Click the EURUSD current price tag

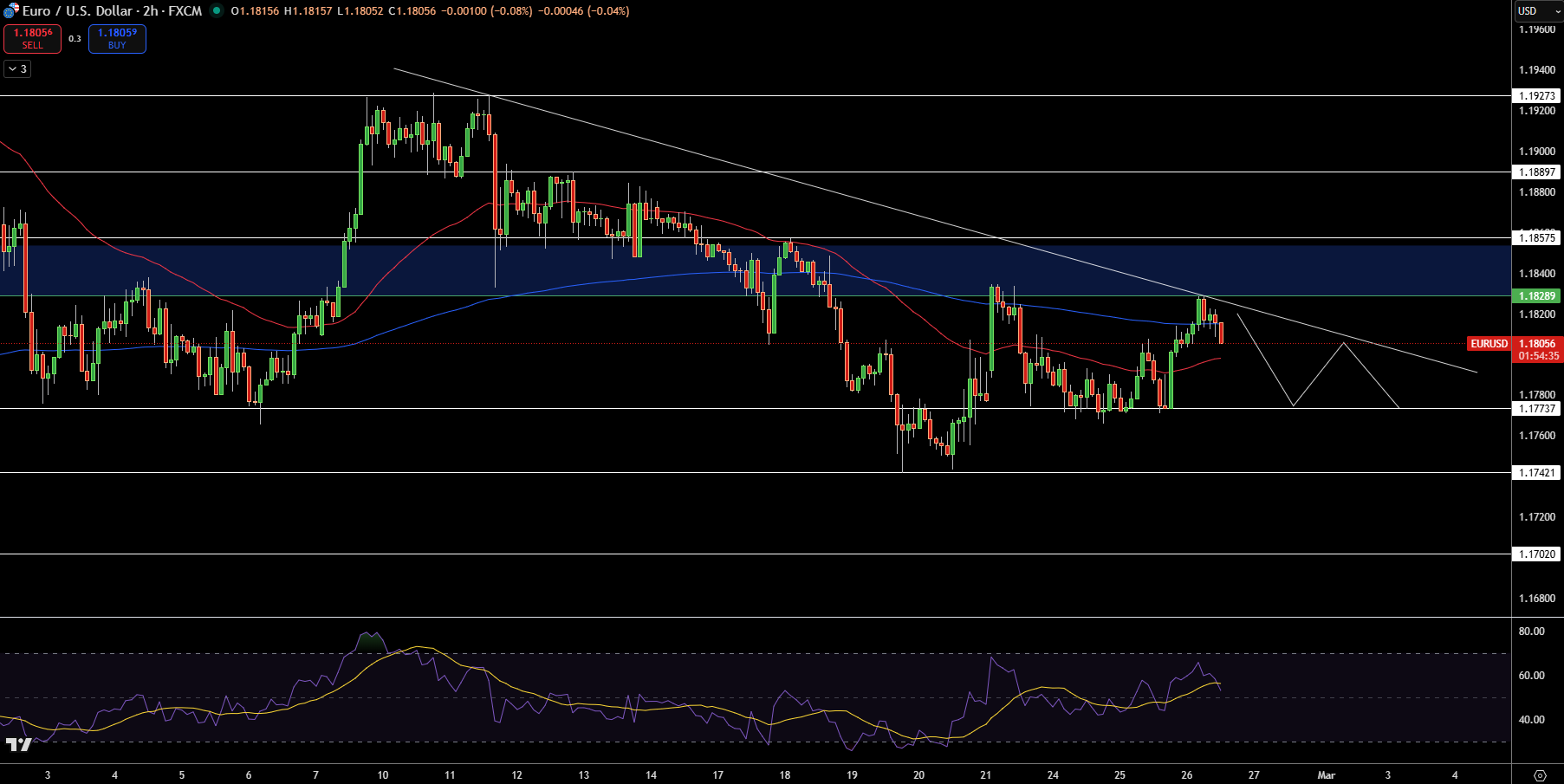1489,344
